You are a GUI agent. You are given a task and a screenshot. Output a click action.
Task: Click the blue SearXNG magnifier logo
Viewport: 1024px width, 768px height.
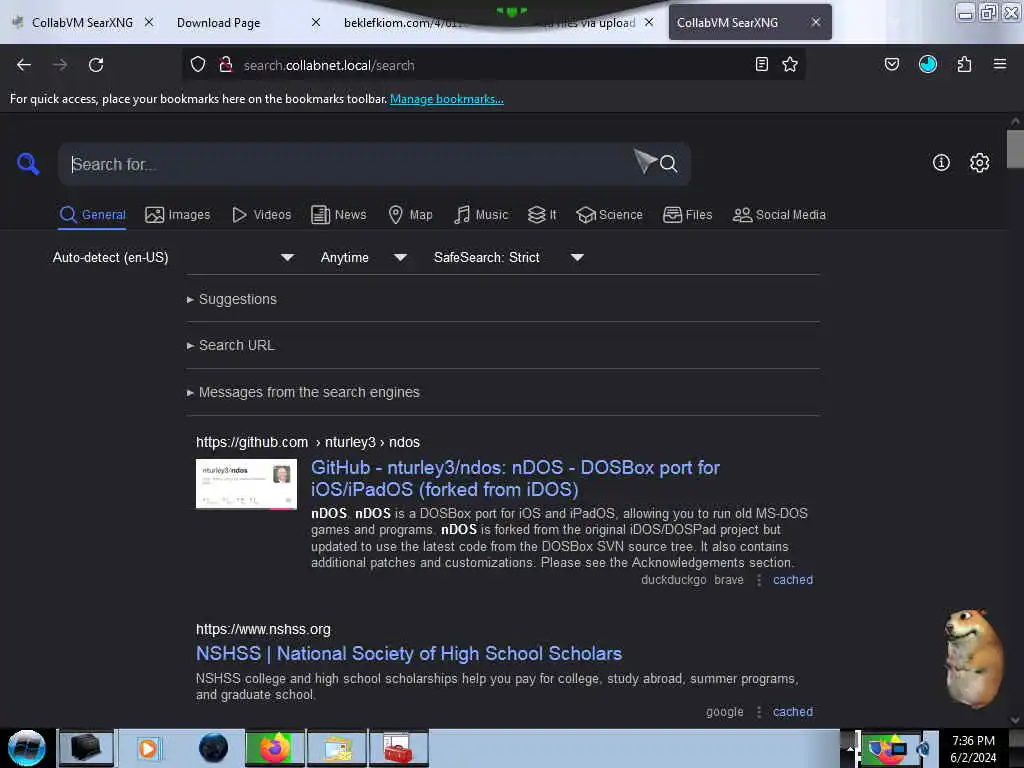tap(27, 163)
